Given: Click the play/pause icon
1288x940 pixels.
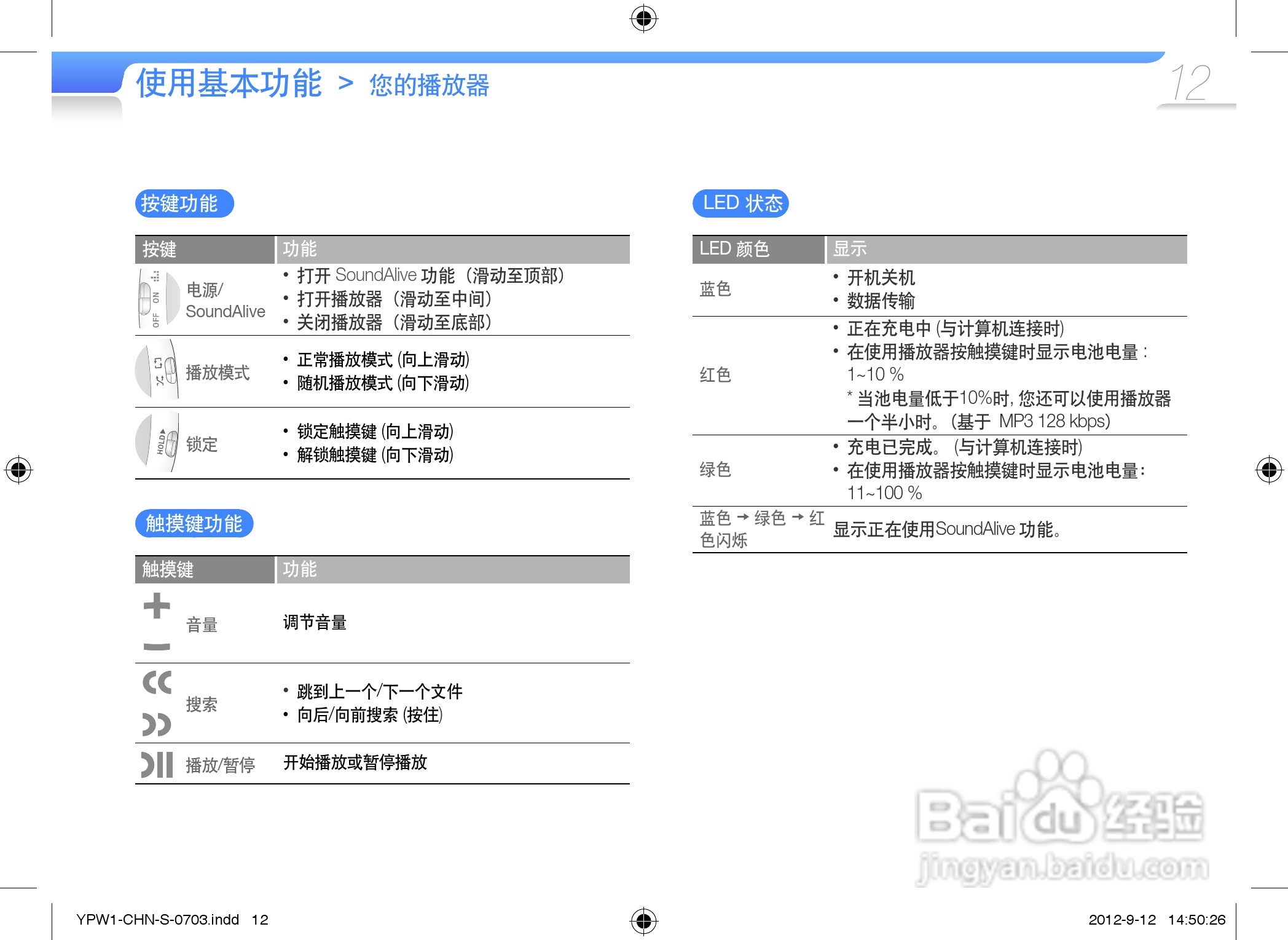Looking at the screenshot, I should coord(157,764).
